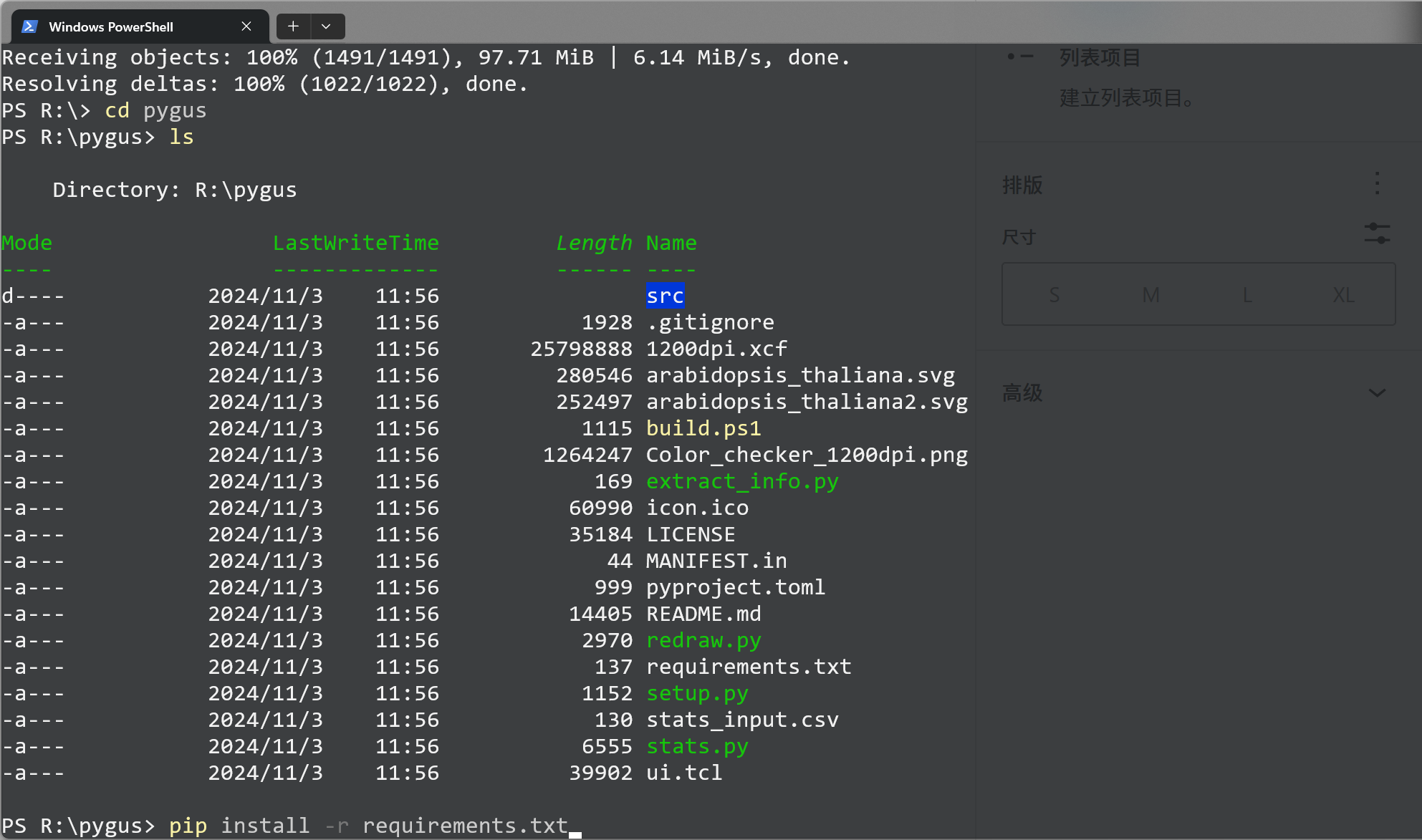Screen dimensions: 1422x840
Task: Open the new tab profile dropdown
Action: tap(327, 26)
